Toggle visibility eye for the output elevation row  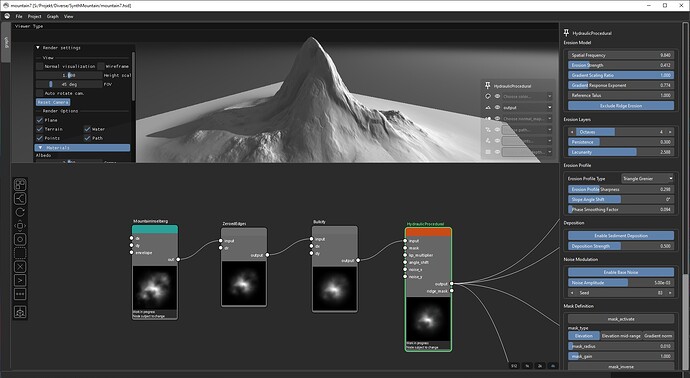(x=497, y=107)
